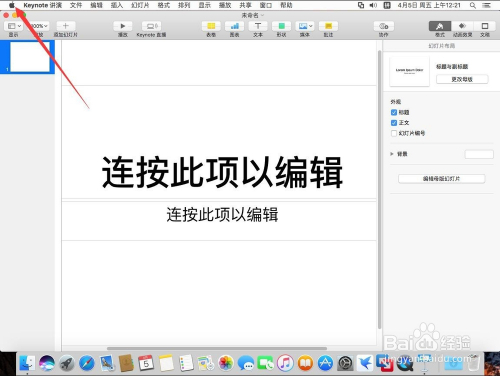The width and height of the screenshot is (500, 376).
Task: Insert a shape using the green shape icon
Action: pyautogui.click(x=281, y=26)
